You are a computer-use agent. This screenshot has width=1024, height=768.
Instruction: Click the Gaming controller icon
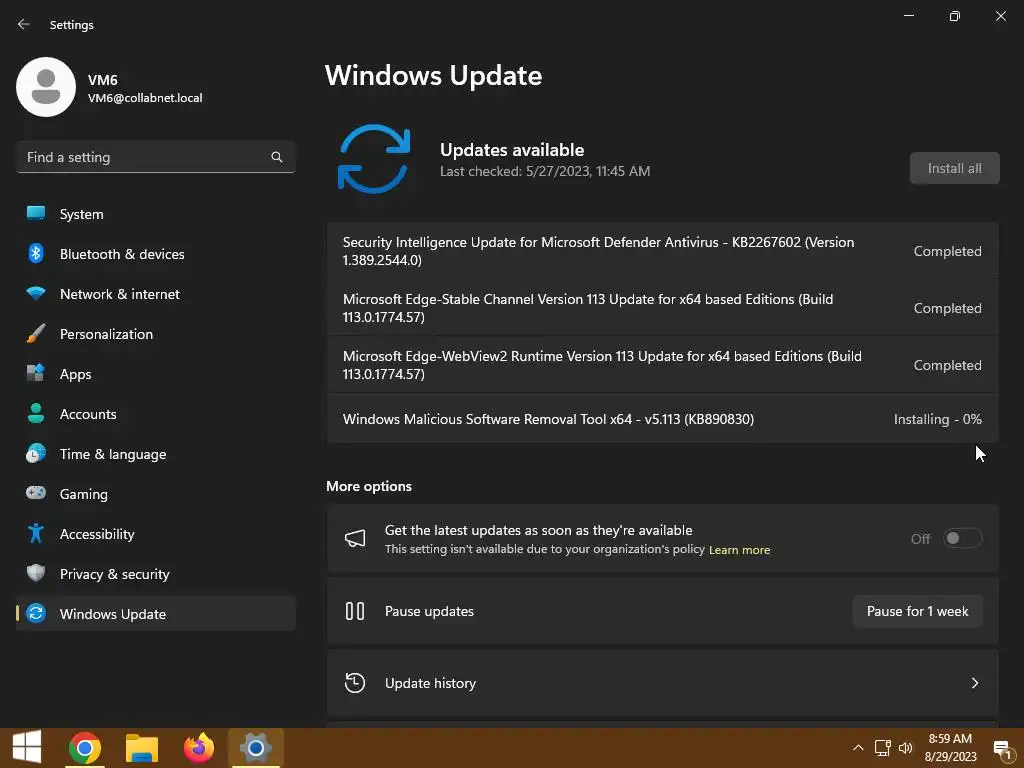click(36, 493)
